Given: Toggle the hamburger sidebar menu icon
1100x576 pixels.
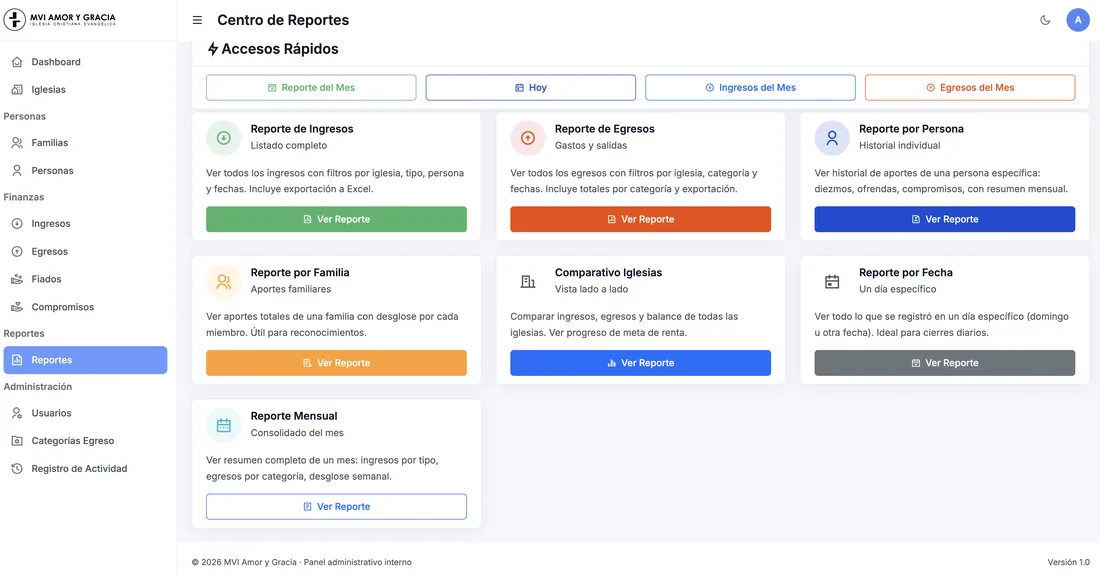Looking at the screenshot, I should (197, 20).
